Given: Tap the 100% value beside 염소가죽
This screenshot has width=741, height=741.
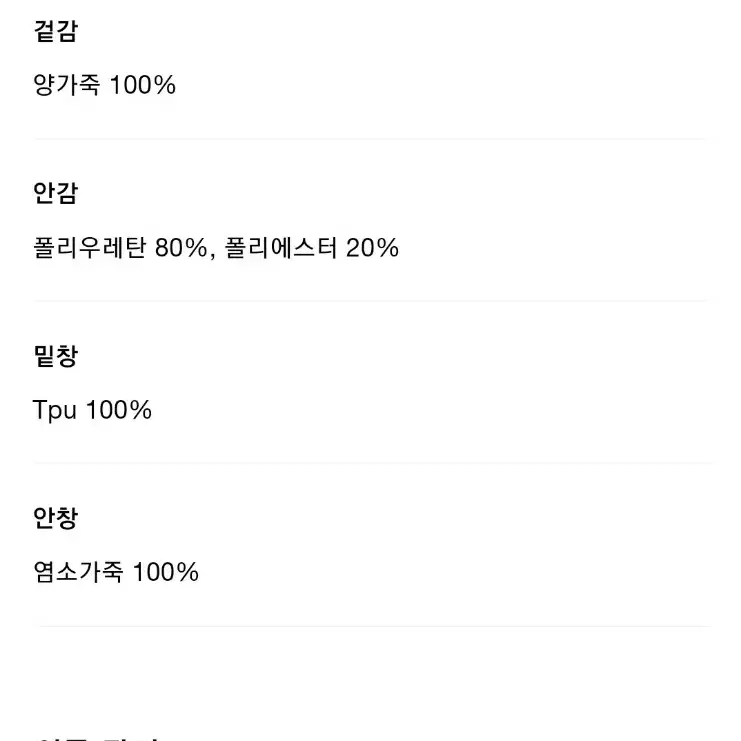Looking at the screenshot, I should (x=166, y=572).
